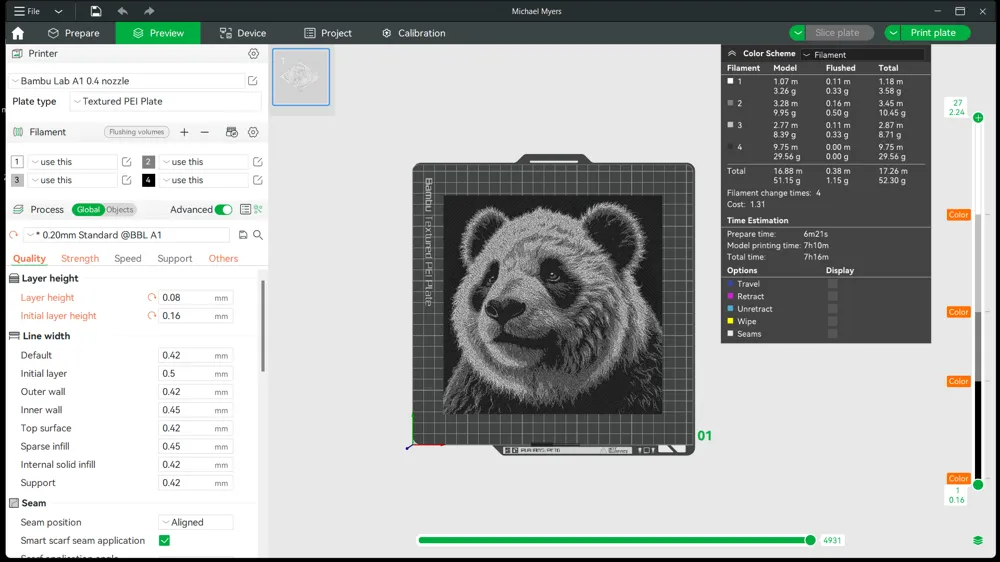Click the horizontal move slider handle
Viewport: 1000px width, 562px height.
click(x=810, y=540)
